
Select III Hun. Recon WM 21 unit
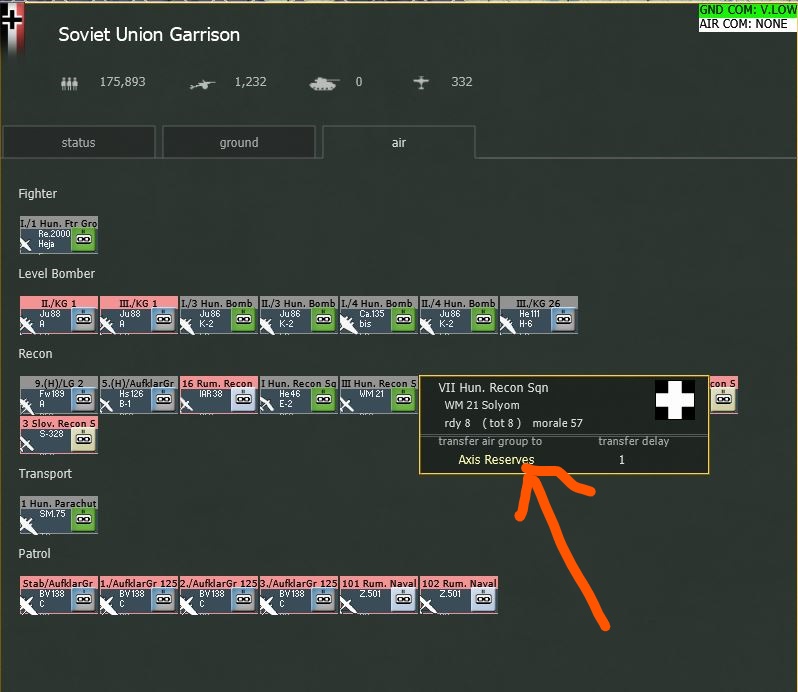(379, 395)
